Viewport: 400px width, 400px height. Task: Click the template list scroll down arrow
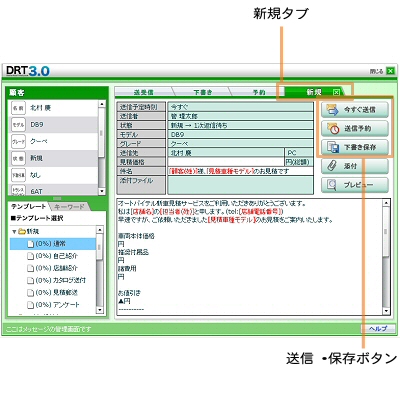point(100,310)
